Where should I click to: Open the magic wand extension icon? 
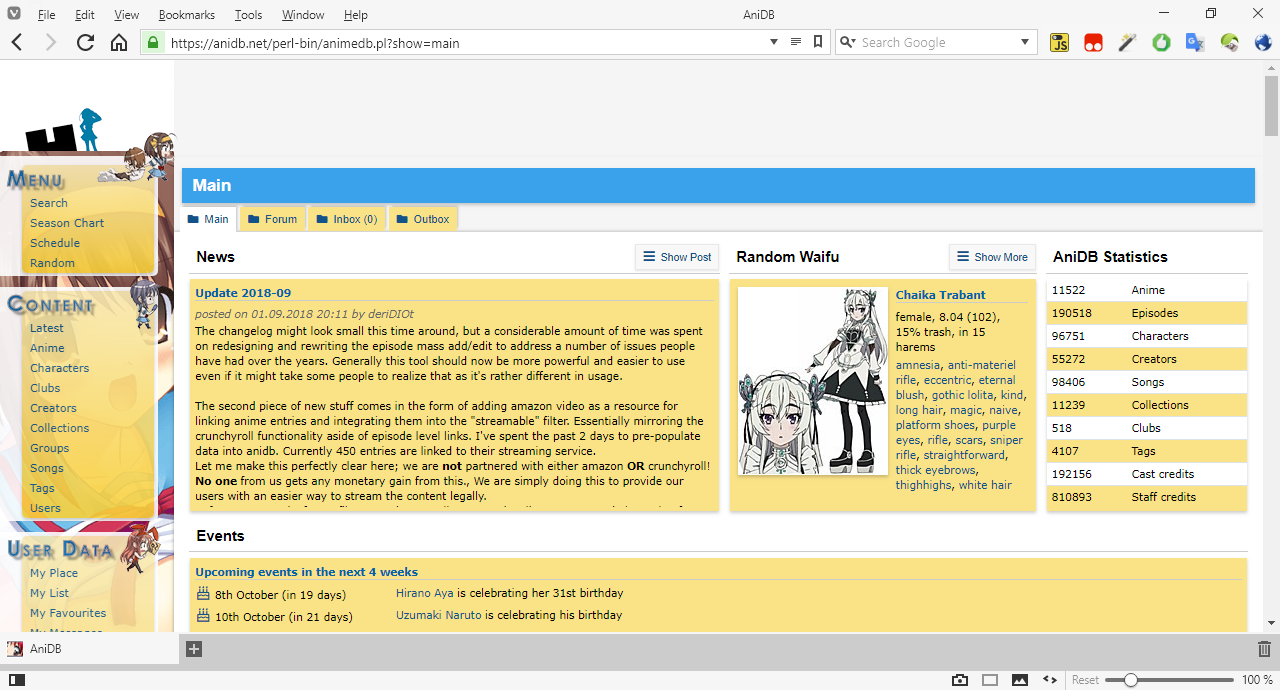point(1127,42)
